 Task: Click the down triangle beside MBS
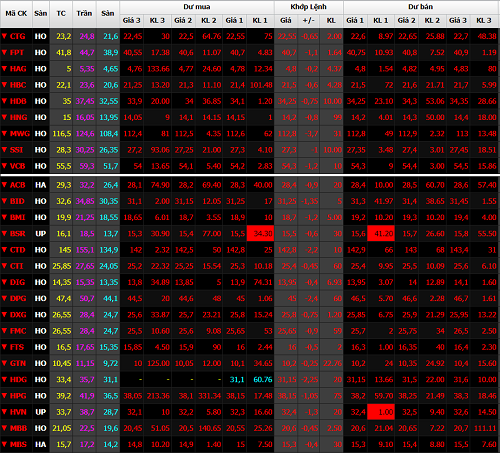point(4,444)
